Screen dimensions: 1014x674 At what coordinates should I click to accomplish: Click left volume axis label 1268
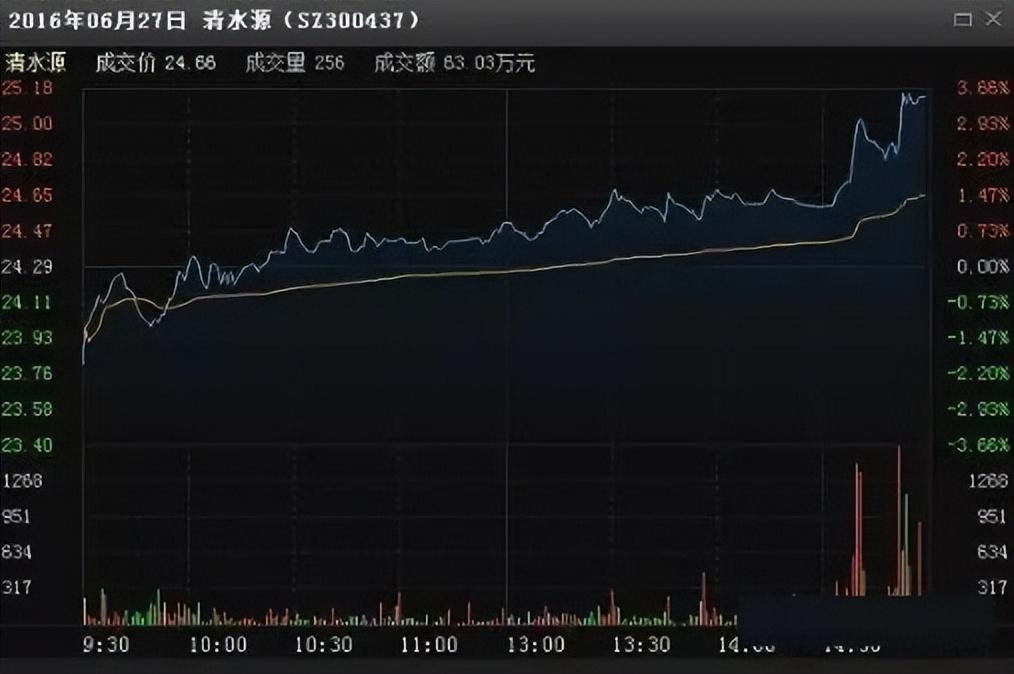(x=22, y=481)
